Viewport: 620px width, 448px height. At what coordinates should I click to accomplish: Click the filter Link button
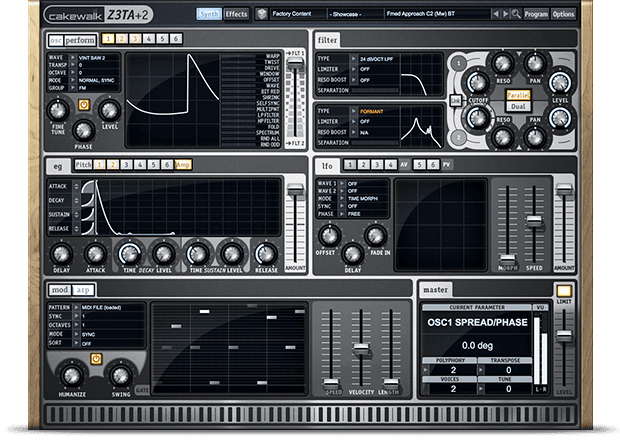coord(455,101)
